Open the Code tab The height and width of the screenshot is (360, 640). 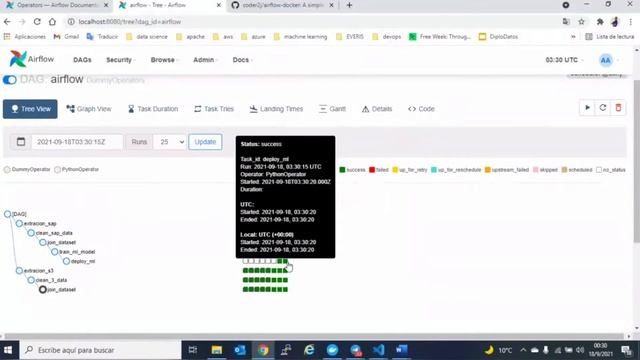pos(421,109)
